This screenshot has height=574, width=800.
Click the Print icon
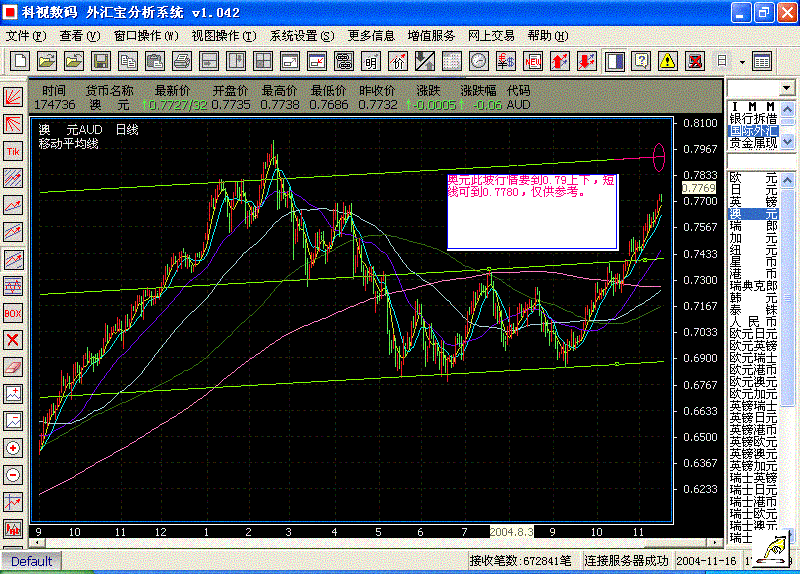click(182, 61)
